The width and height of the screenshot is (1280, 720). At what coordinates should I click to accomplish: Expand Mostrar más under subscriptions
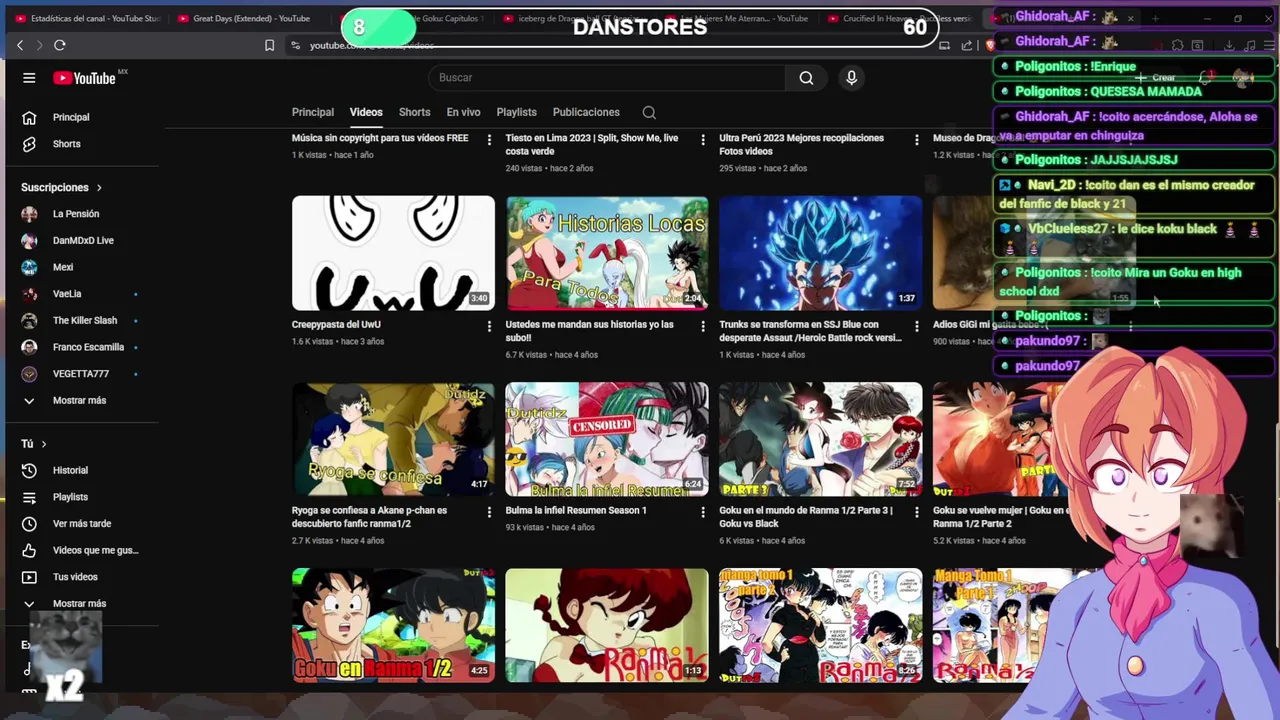79,401
